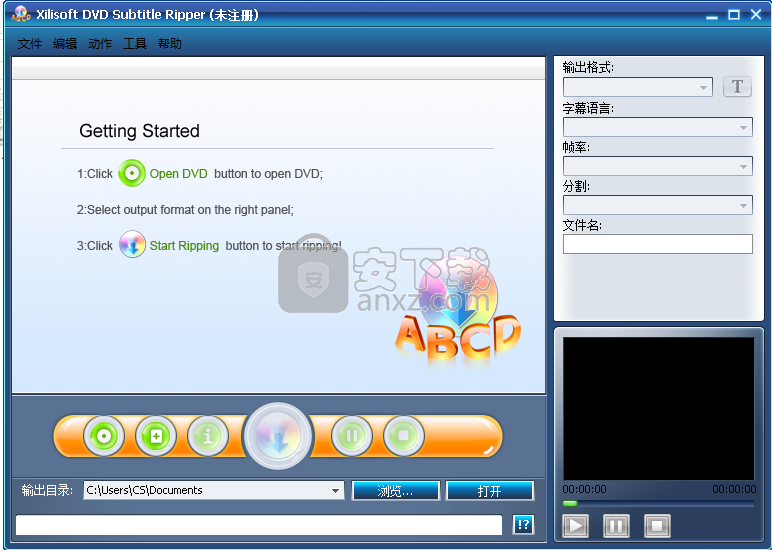The height and width of the screenshot is (550, 772).
Task: Start ripping with the large center button
Action: click(278, 437)
